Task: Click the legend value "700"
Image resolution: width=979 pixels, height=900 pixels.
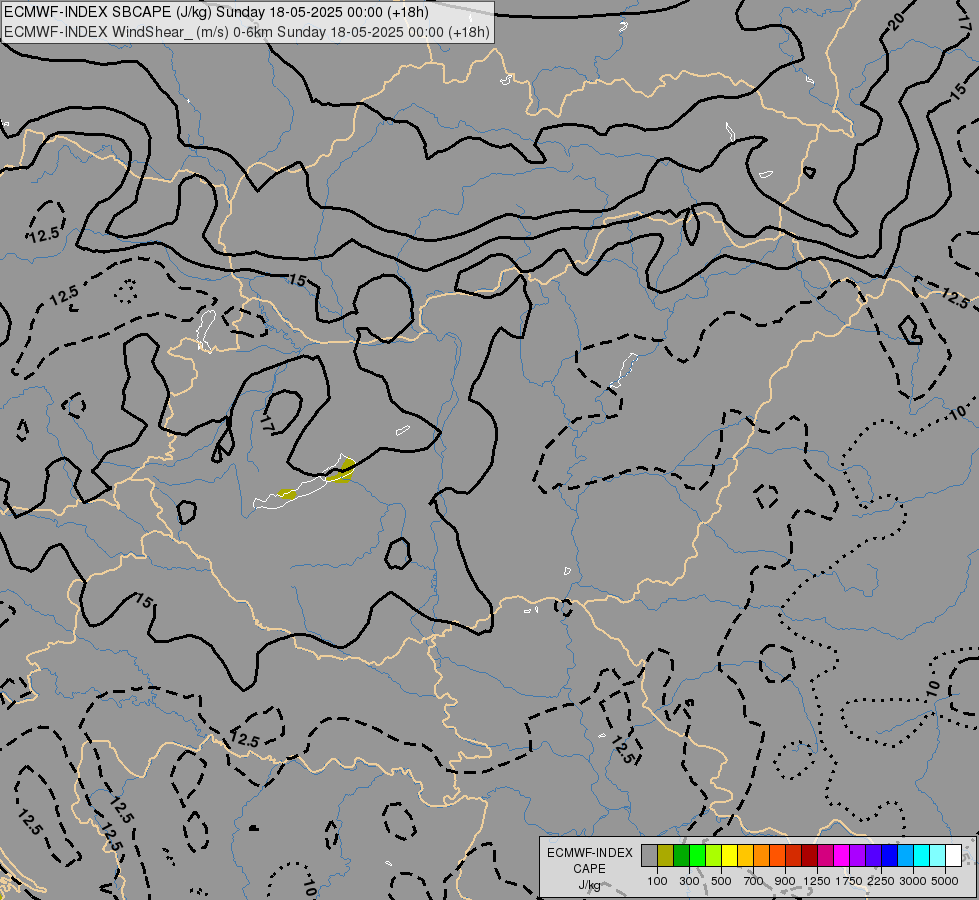Action: 754,881
